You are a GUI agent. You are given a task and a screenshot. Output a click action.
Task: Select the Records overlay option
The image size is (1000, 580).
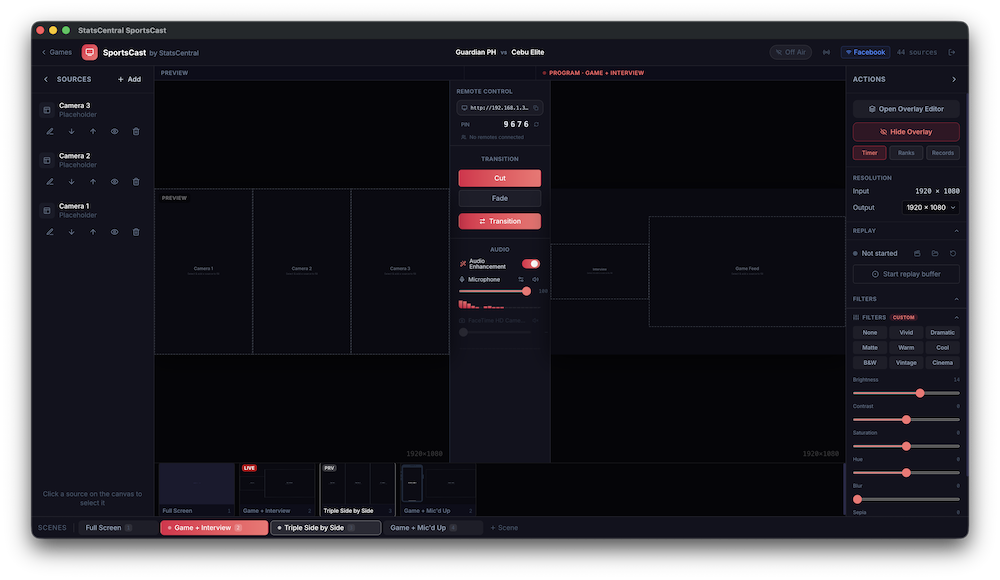point(942,152)
